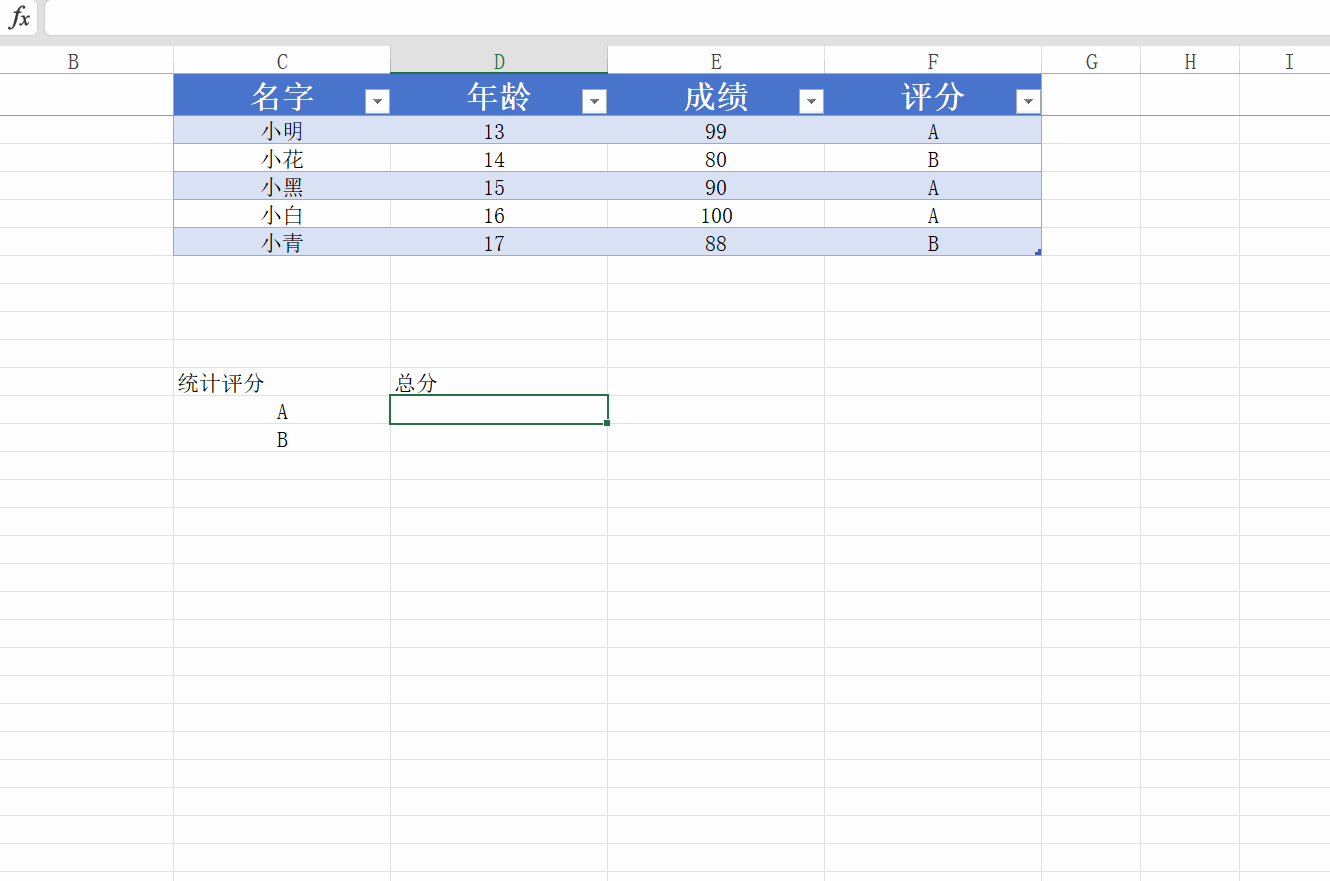The width and height of the screenshot is (1330, 881).
Task: Select column C header
Action: 282,61
